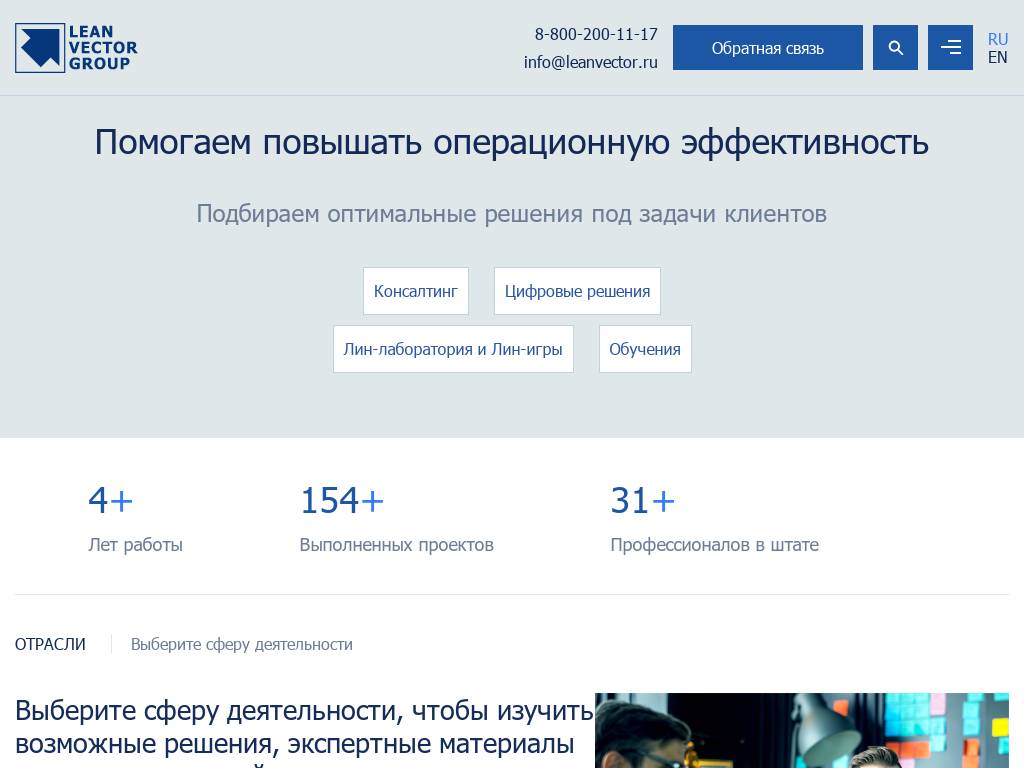Open the ОТРАСЛИ industries section
The height and width of the screenshot is (768, 1024).
pyautogui.click(x=50, y=644)
